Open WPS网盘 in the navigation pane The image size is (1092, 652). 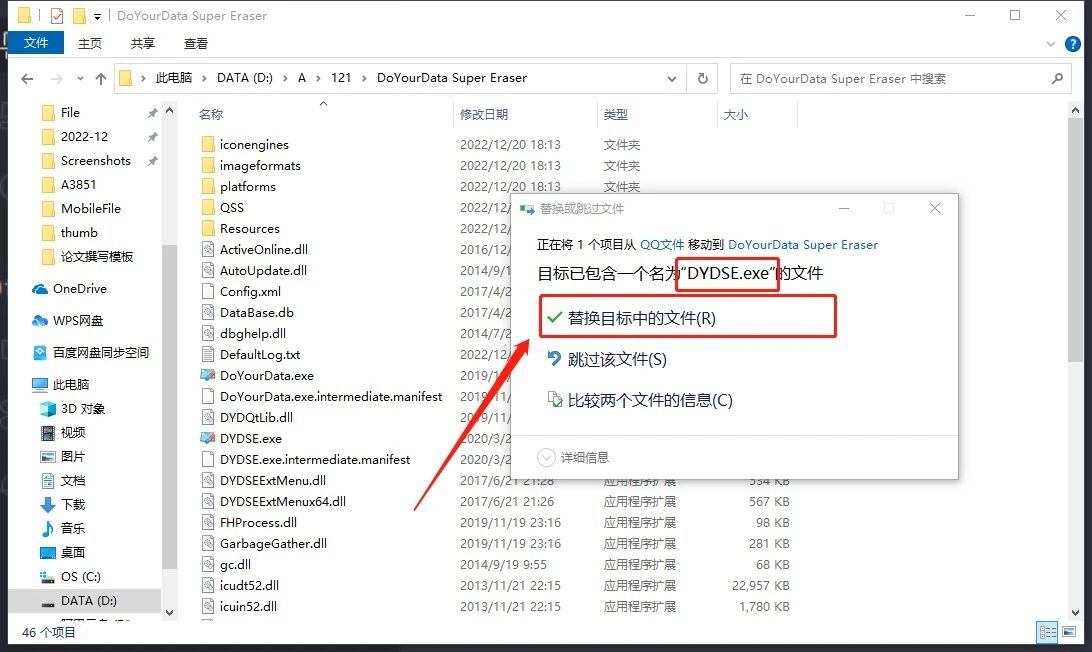click(77, 320)
